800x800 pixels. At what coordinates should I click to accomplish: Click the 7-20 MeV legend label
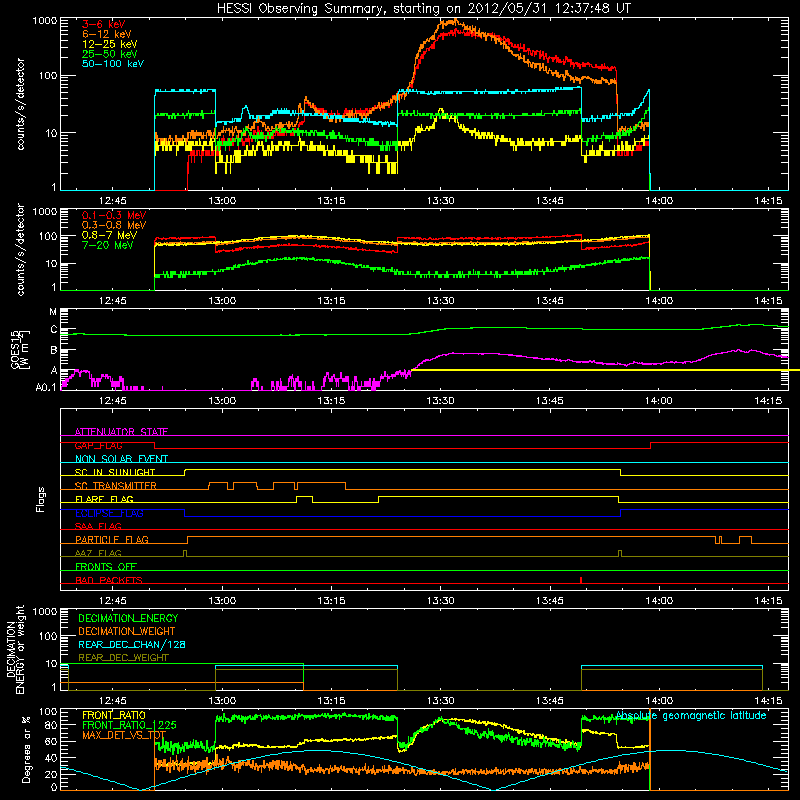(108, 245)
